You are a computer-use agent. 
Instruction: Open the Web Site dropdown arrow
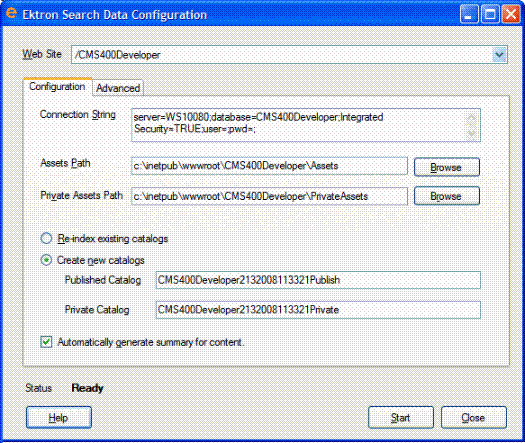point(499,55)
